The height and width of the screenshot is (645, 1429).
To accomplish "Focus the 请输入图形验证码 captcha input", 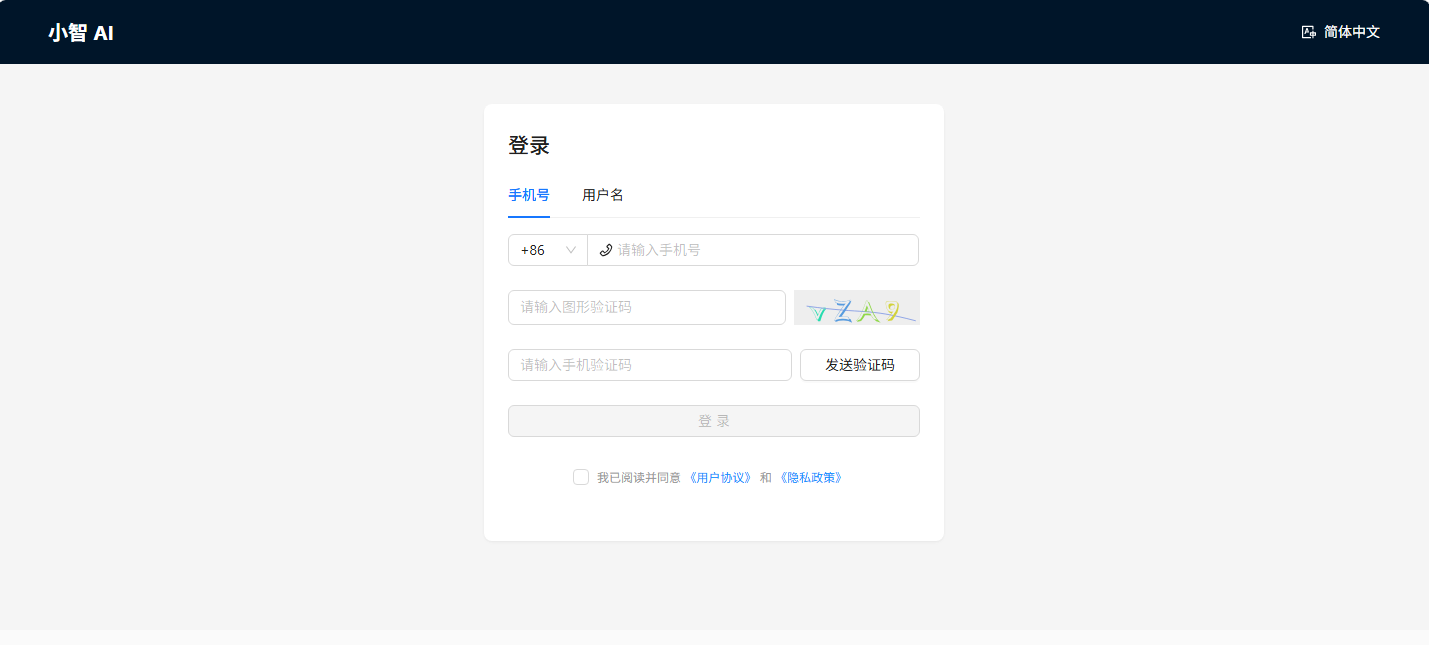I will 646,307.
